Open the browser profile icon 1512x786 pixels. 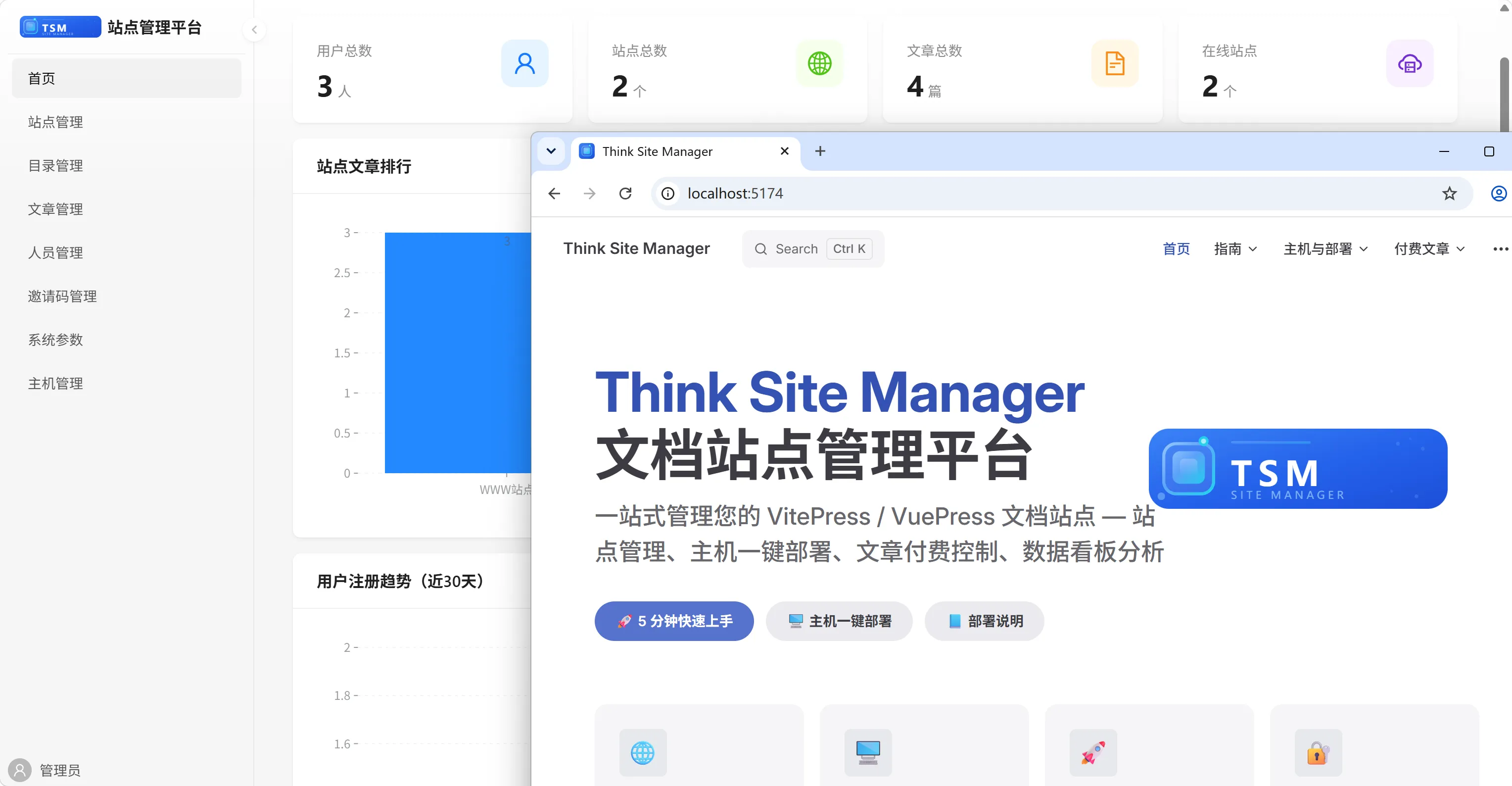(x=1499, y=194)
